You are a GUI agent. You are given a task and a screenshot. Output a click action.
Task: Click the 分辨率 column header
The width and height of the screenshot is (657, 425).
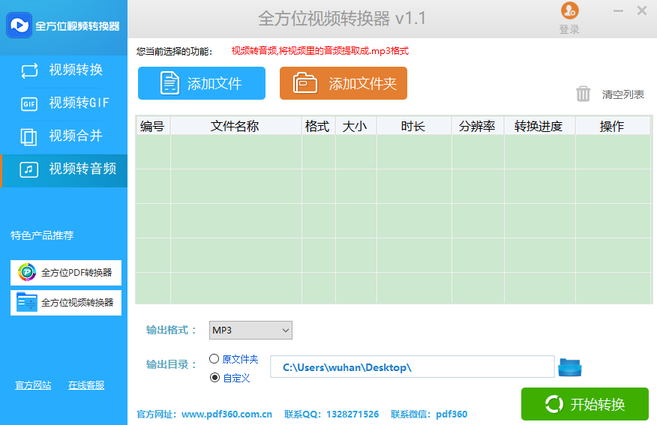477,126
